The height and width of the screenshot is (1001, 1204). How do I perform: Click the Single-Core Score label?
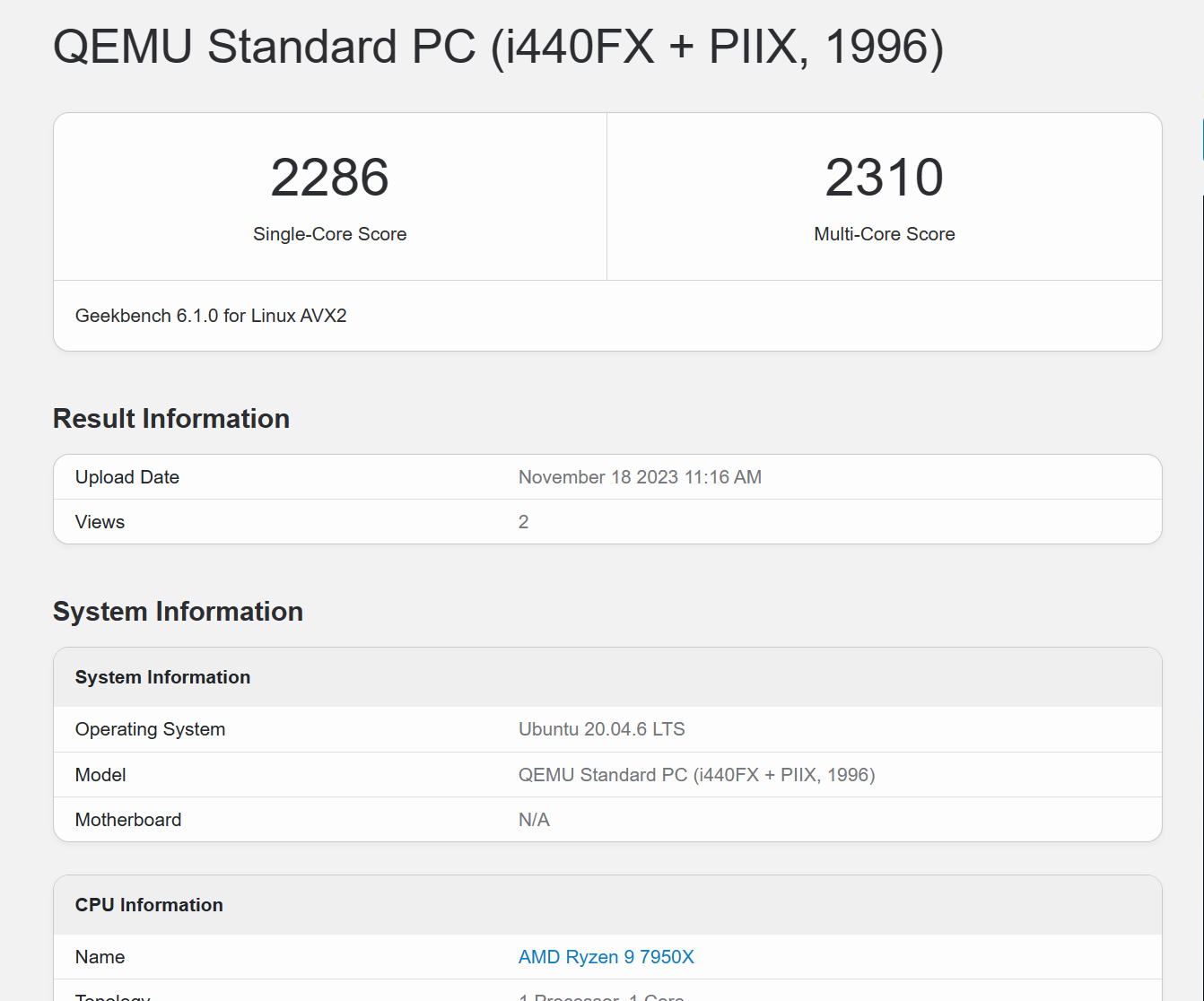(x=329, y=234)
